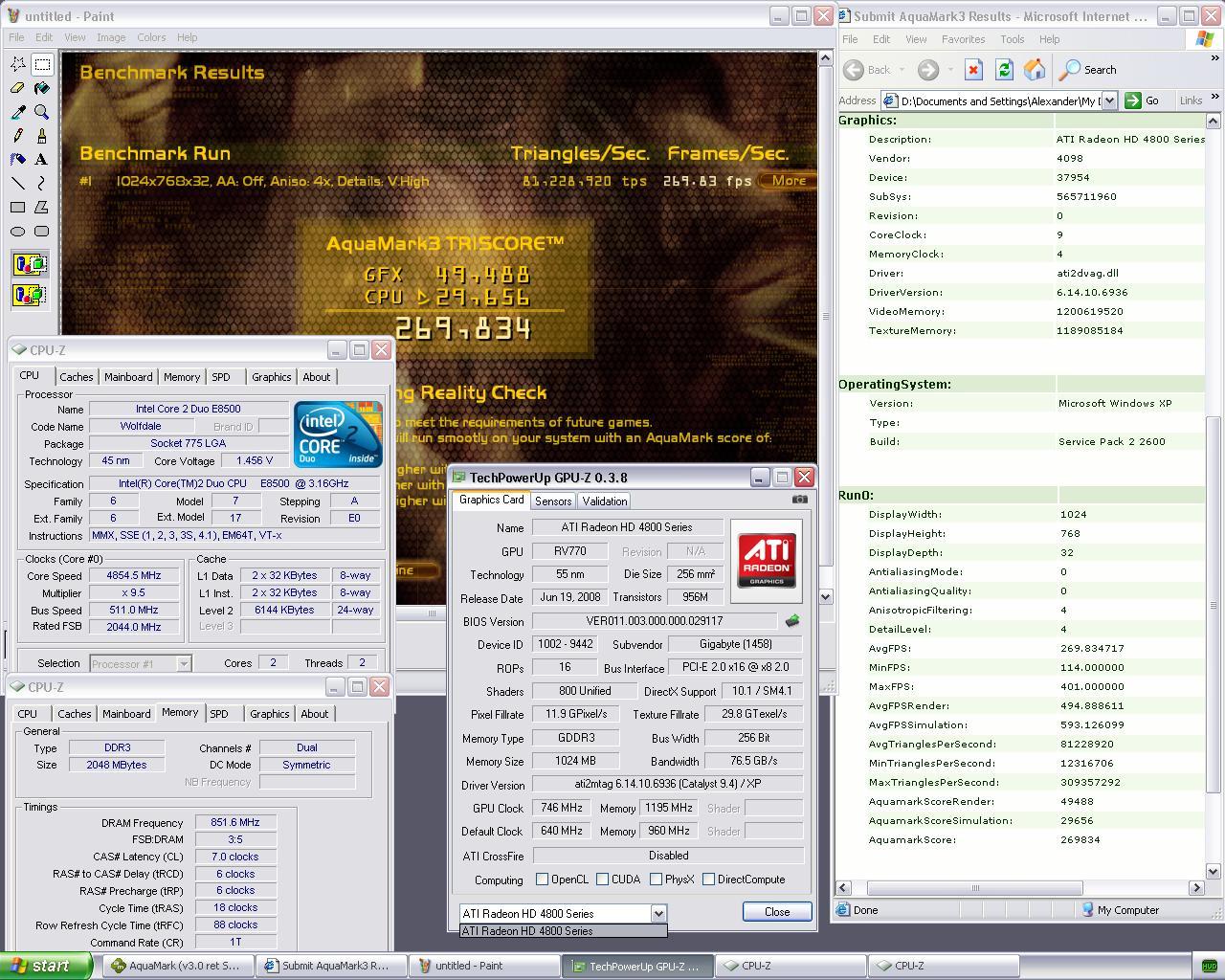Take GPU-Z screenshot with camera icon
The image size is (1225, 980).
(x=800, y=499)
